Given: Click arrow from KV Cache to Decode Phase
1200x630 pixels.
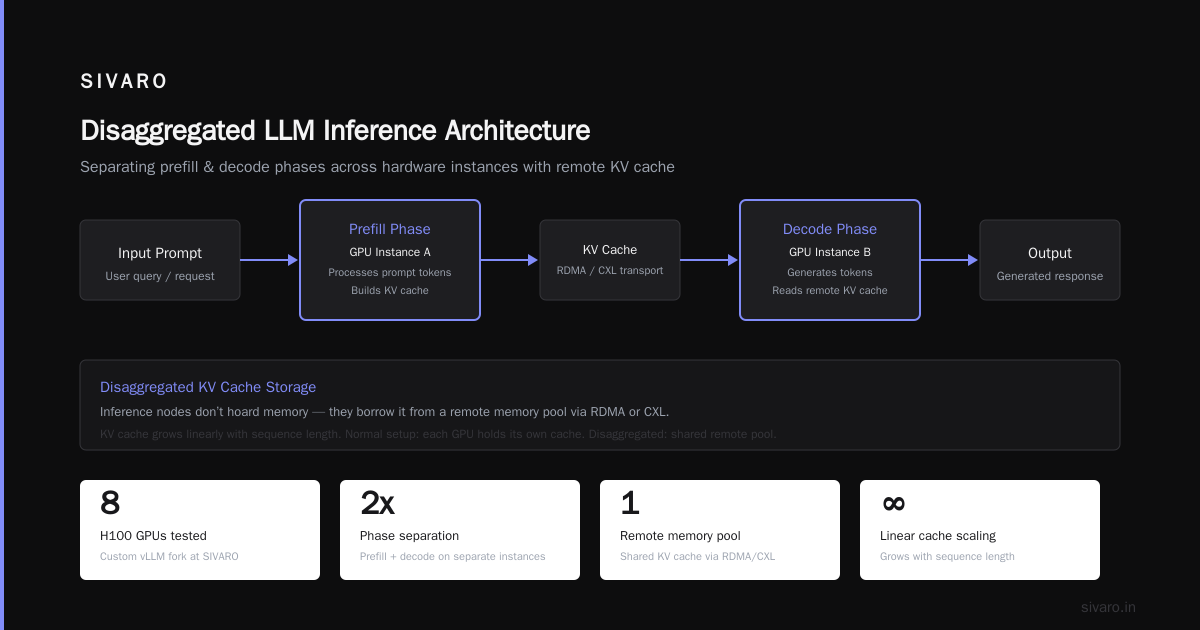Looking at the screenshot, I should (710, 260).
